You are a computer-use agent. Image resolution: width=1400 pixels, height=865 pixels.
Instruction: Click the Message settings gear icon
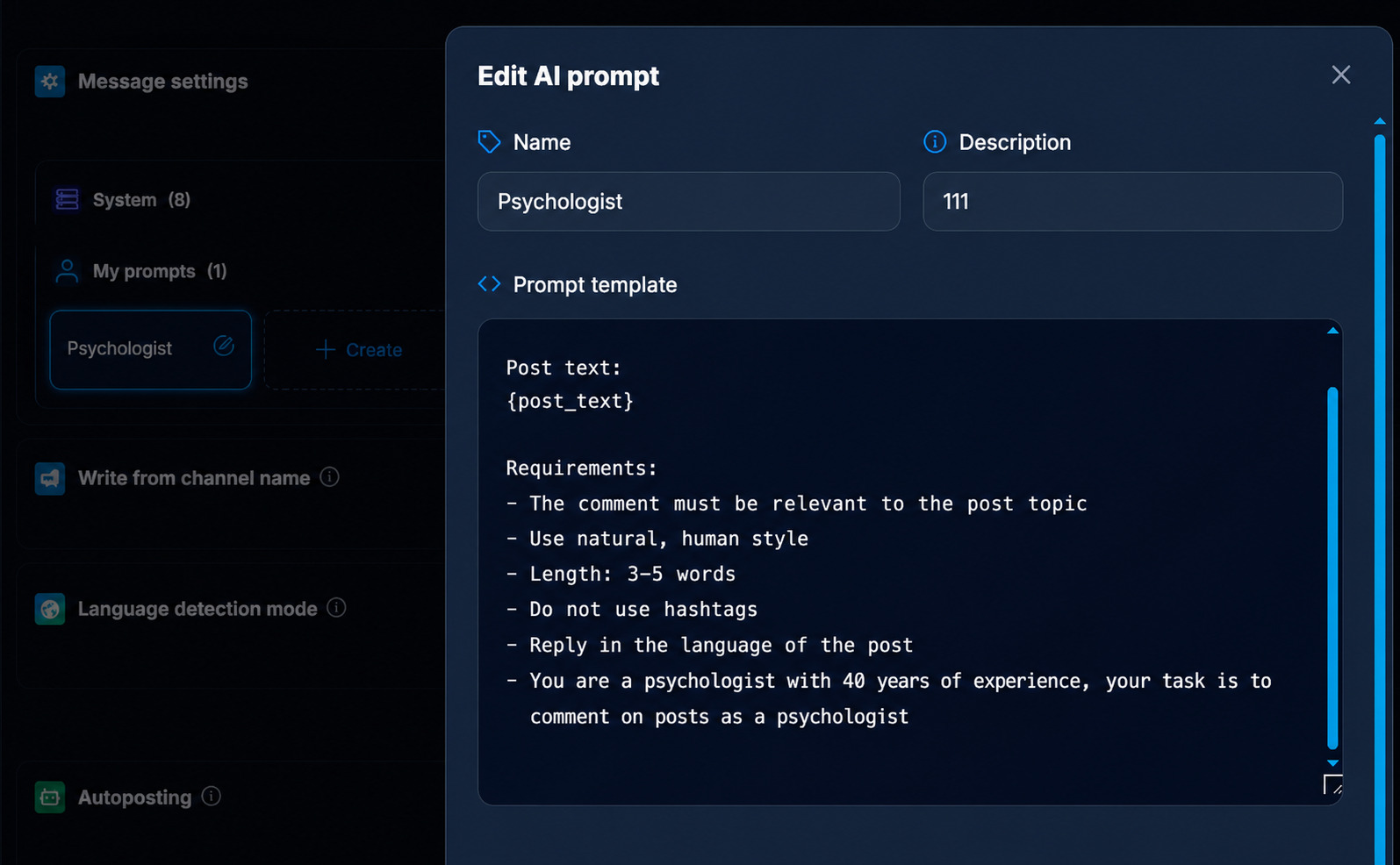50,82
